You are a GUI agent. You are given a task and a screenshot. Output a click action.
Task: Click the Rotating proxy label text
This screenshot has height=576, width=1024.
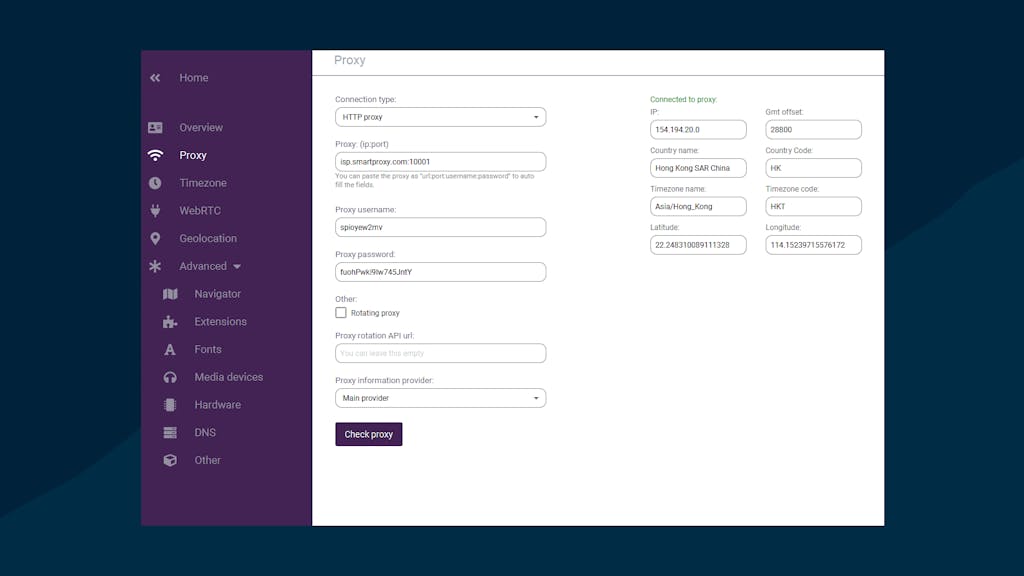pyautogui.click(x=375, y=313)
